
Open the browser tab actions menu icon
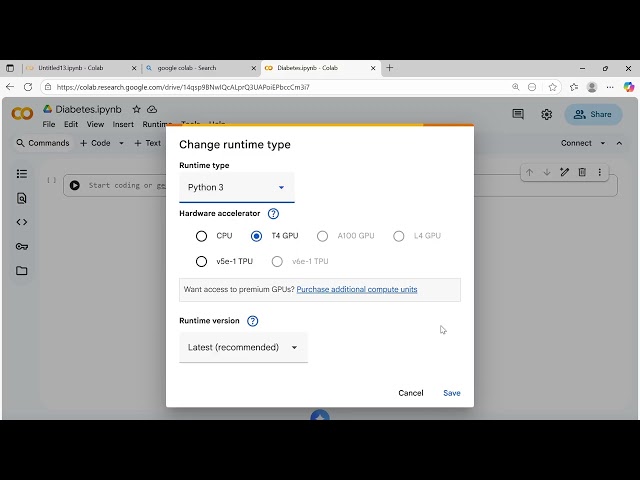pyautogui.click(x=10, y=68)
